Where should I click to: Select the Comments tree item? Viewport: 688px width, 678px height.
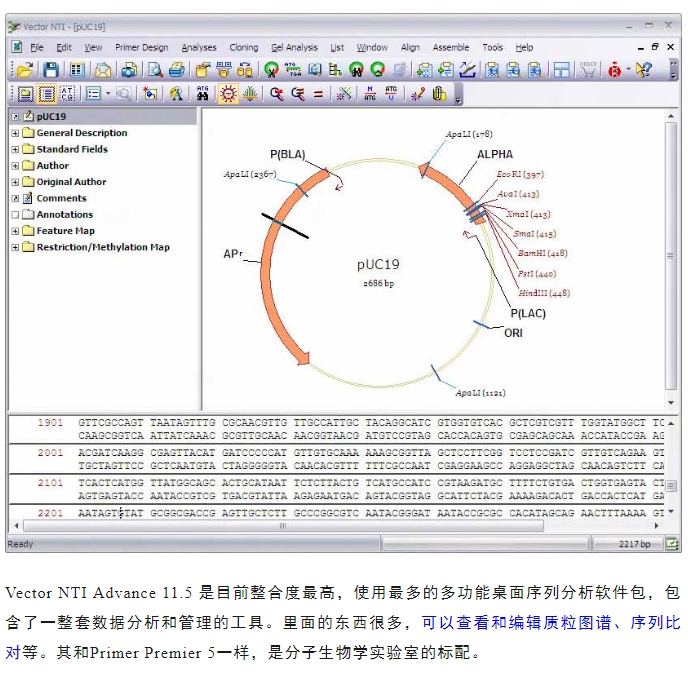(61, 198)
